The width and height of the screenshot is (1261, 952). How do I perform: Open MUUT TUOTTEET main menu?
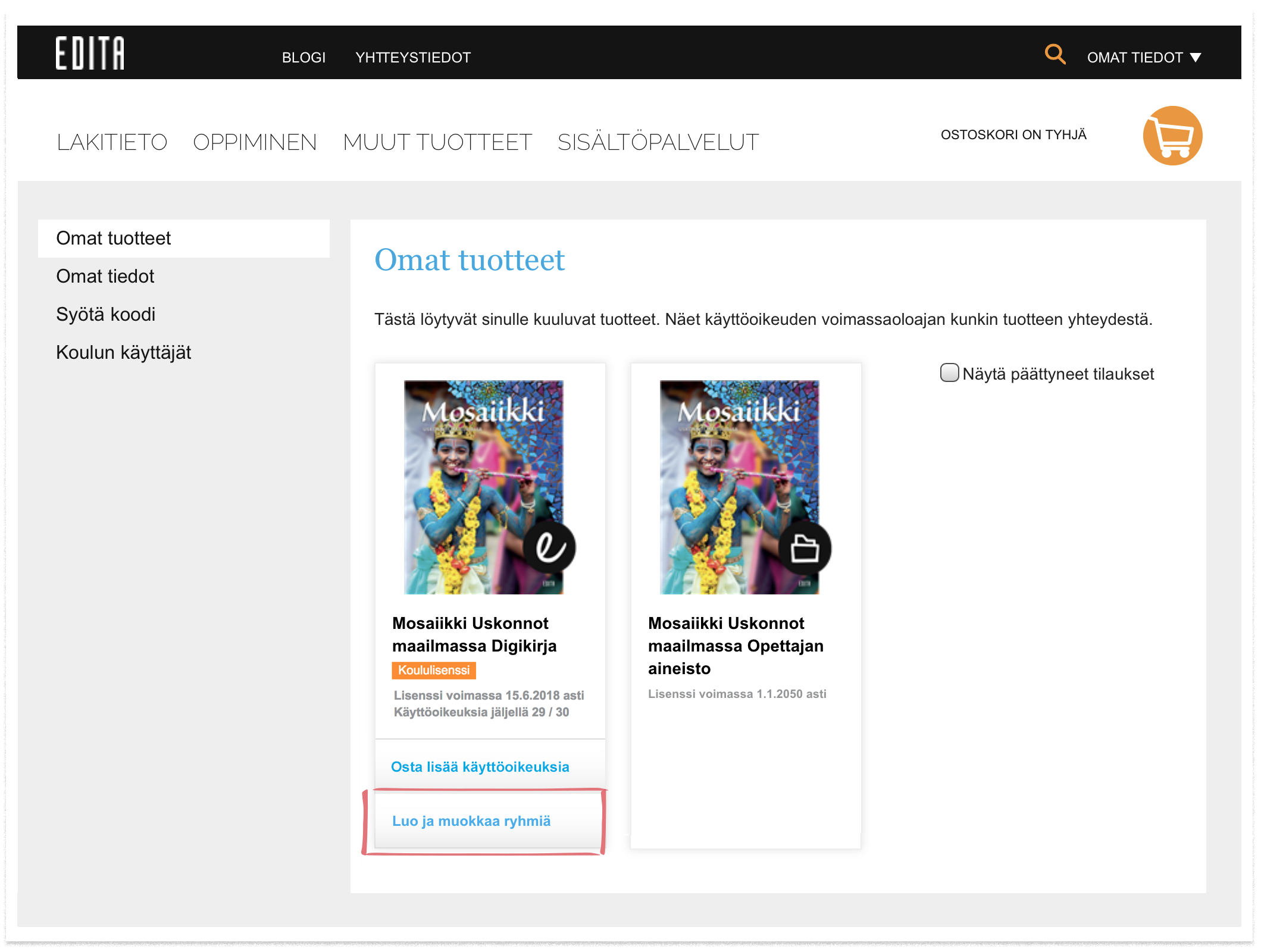(437, 142)
